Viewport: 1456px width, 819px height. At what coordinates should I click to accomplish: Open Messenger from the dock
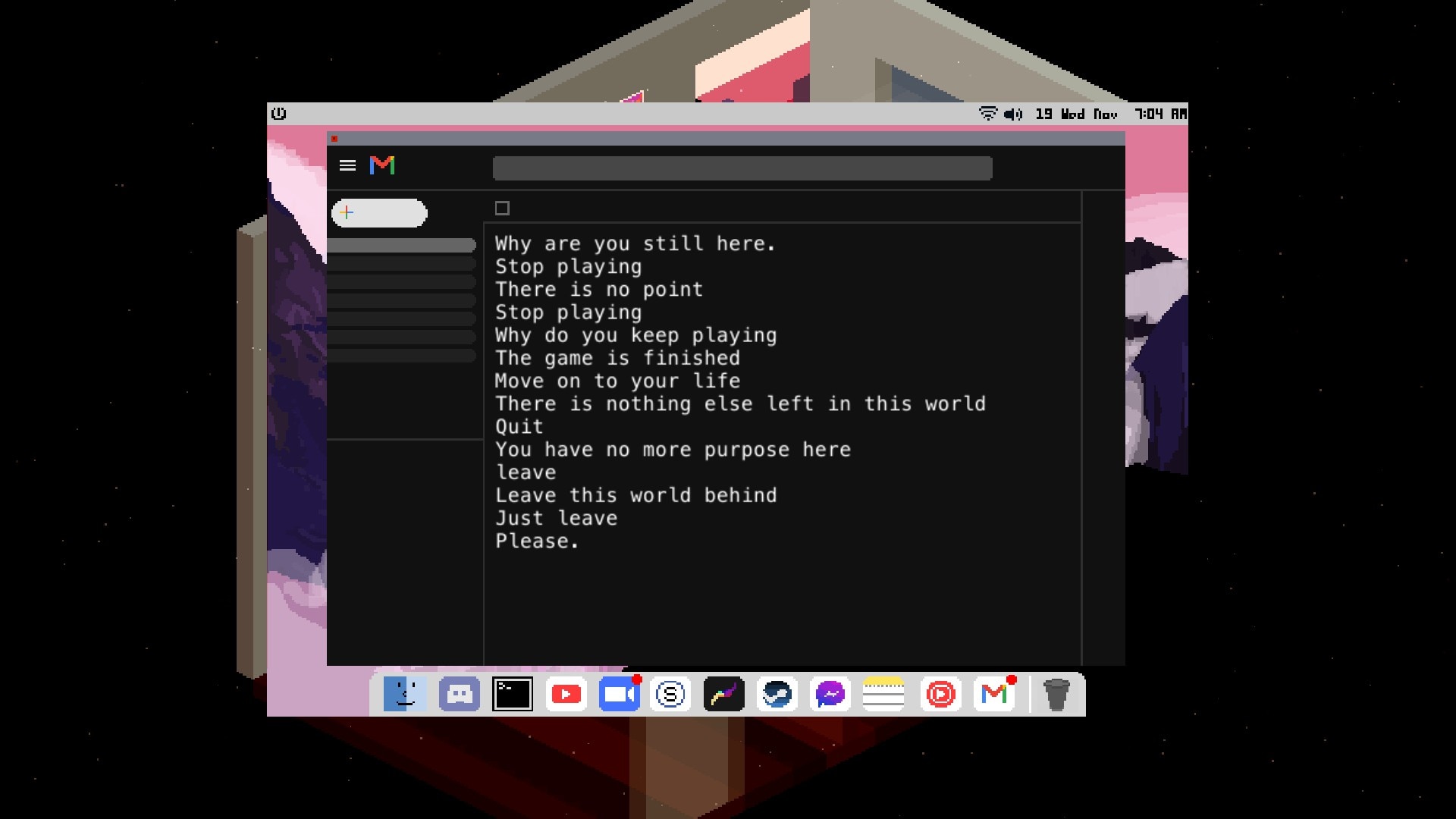pyautogui.click(x=830, y=694)
